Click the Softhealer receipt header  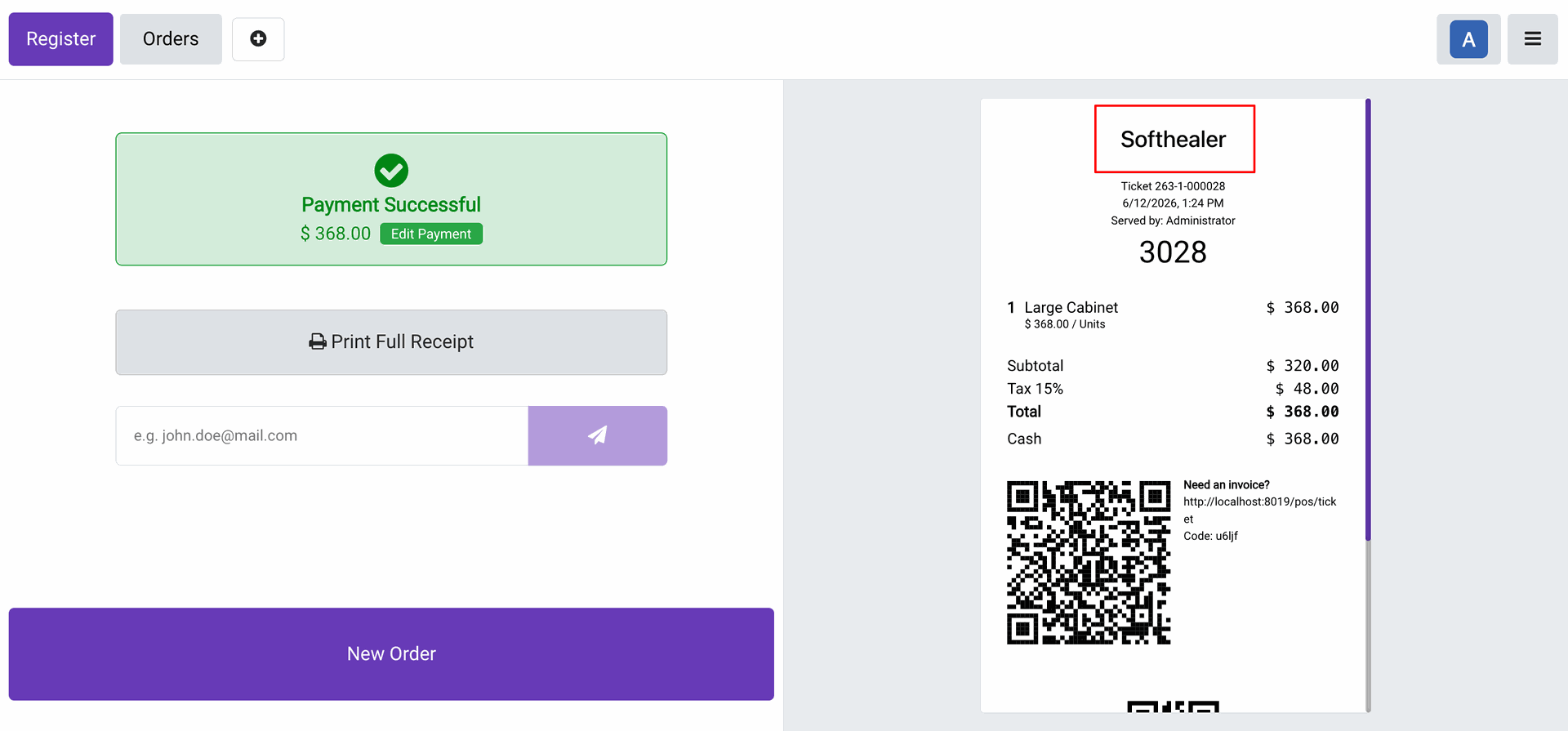[1174, 139]
